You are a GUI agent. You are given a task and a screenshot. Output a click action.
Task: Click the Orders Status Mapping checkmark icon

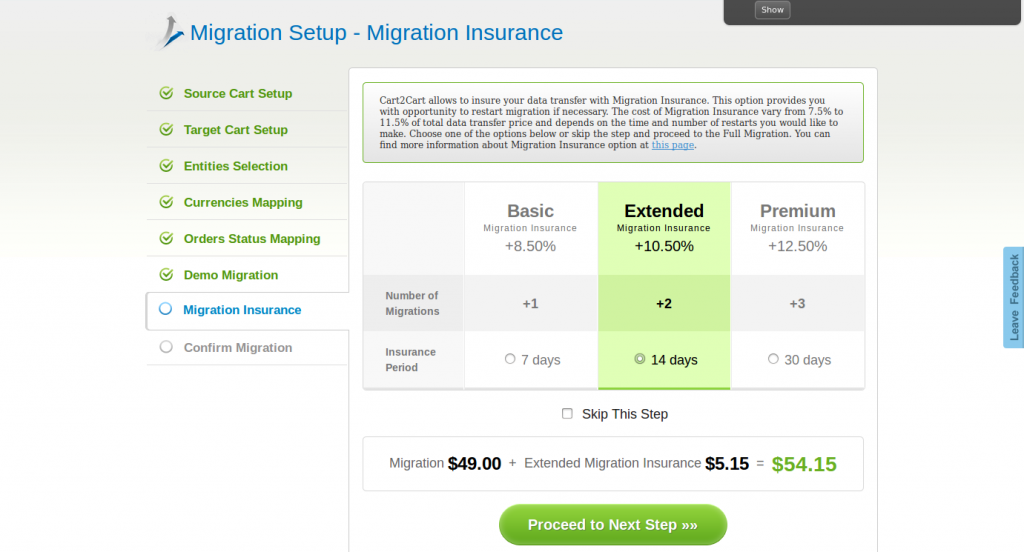pos(166,239)
